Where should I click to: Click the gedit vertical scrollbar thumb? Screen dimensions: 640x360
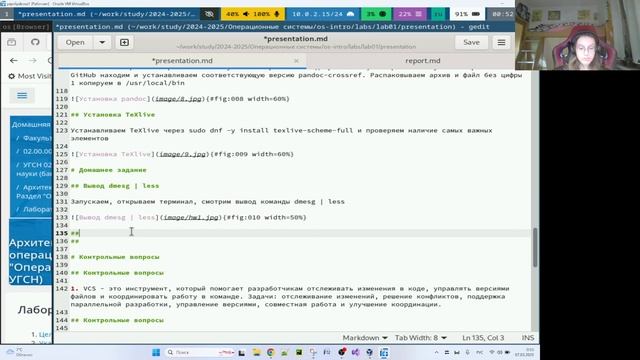pos(535,248)
